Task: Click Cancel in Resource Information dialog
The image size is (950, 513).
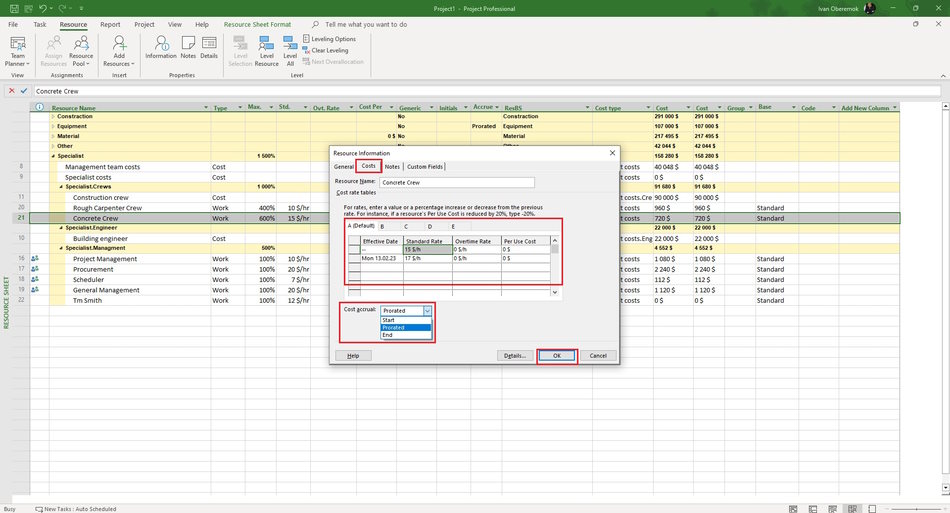Action: 598,356
